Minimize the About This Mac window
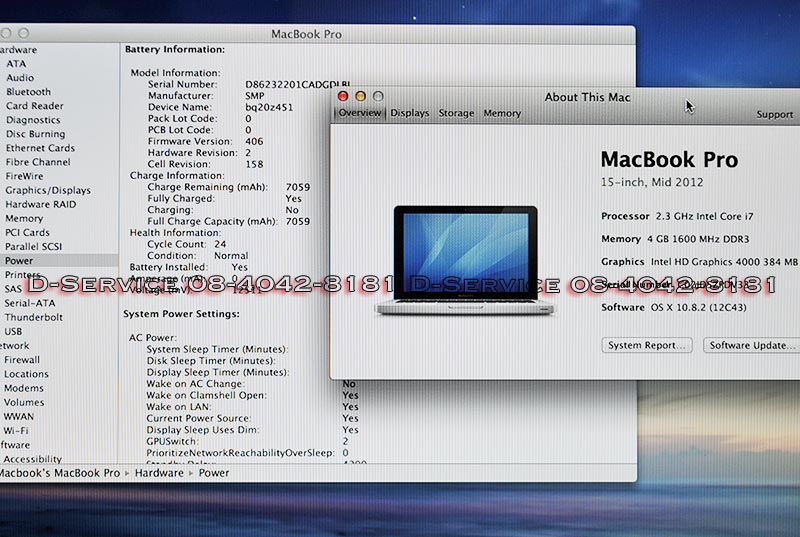The width and height of the screenshot is (800, 537). click(360, 96)
